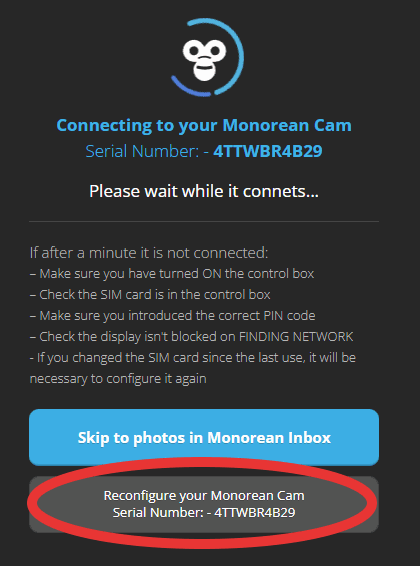The image size is (420, 566).
Task: Click the necessary to configure it again text
Action: point(118,379)
